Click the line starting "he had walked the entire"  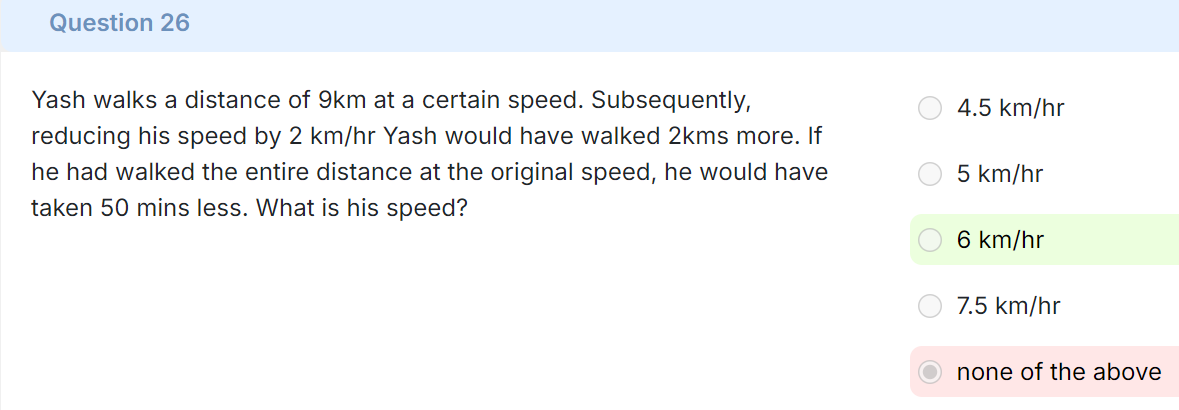[429, 172]
